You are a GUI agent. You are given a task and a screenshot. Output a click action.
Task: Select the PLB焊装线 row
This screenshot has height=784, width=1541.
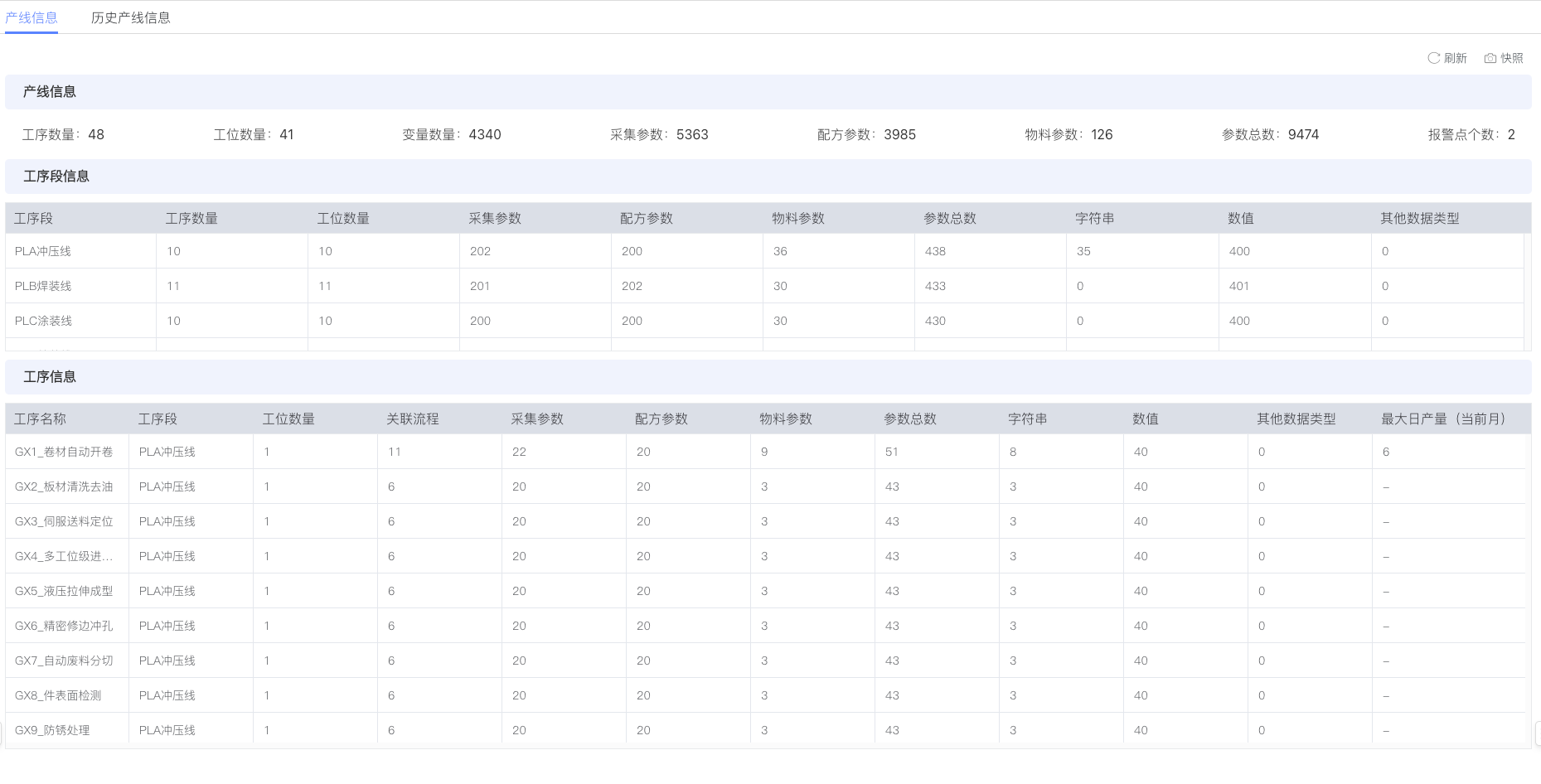(x=43, y=286)
